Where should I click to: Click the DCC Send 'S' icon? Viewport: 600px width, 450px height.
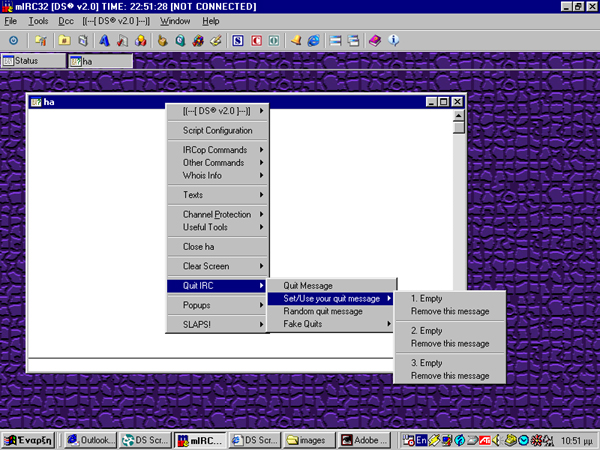point(238,40)
